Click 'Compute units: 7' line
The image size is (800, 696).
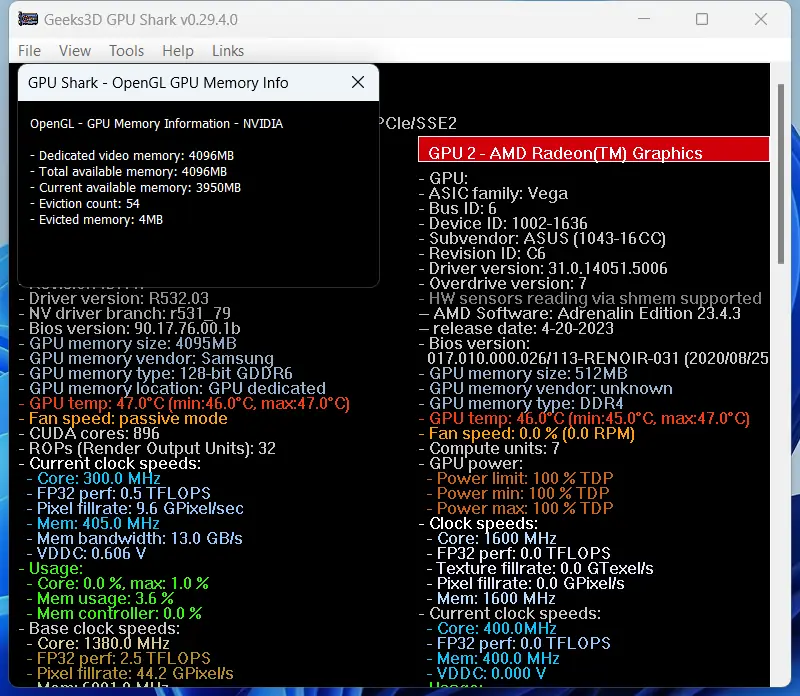pos(489,449)
